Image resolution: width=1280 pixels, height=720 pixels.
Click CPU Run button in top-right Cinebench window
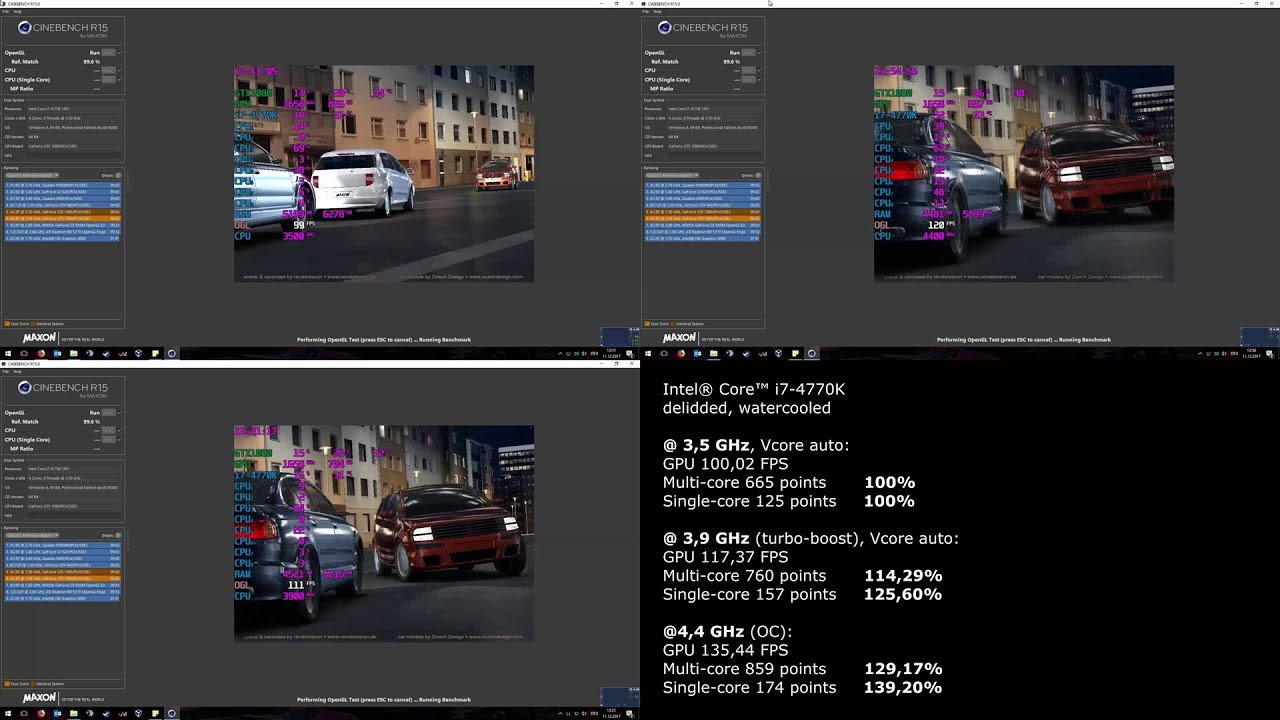[x=748, y=70]
